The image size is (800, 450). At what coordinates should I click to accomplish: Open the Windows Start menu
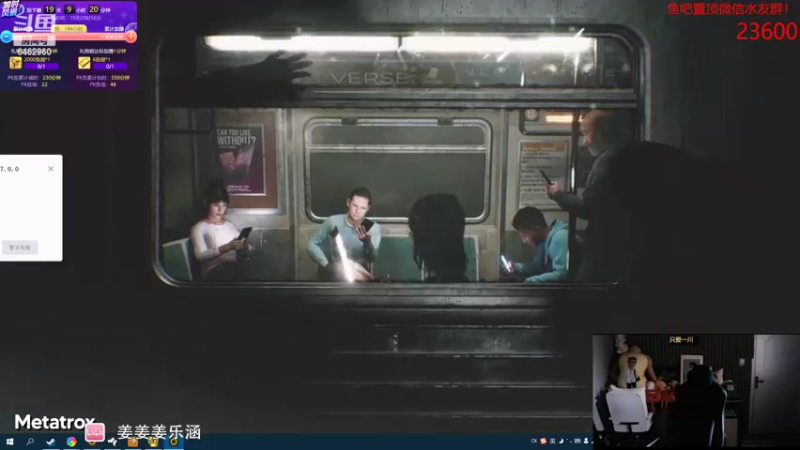(10, 442)
